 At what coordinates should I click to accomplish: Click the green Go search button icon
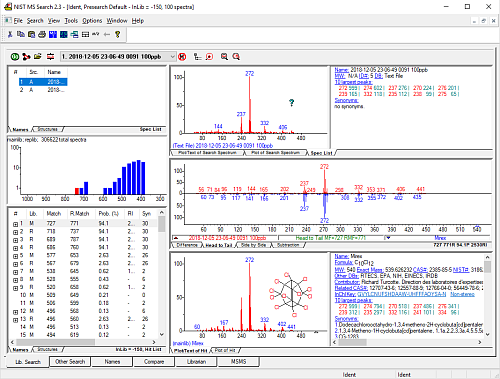[x=15, y=57]
